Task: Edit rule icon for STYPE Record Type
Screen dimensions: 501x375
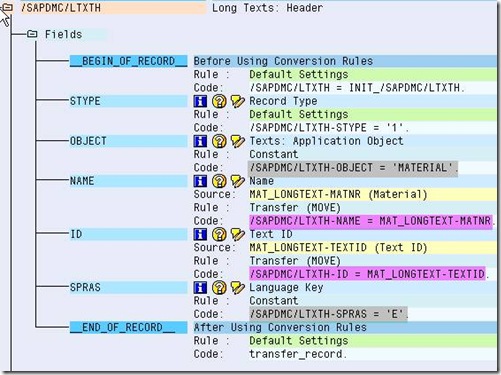Action: tap(237, 101)
